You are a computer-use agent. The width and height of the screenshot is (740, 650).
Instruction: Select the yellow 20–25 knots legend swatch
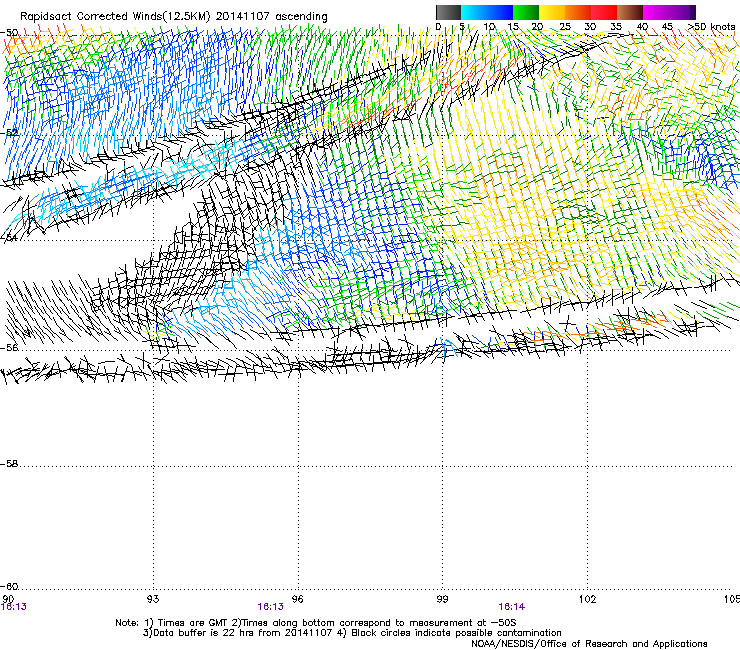[552, 12]
